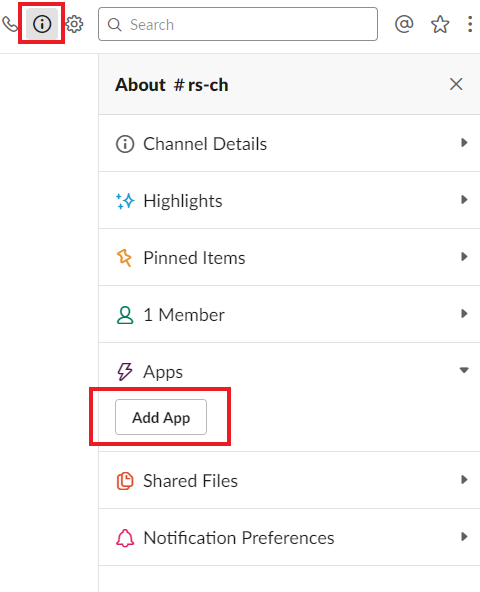Click the Notification Preferences bell icon
Image resolution: width=480 pixels, height=592 pixels.
pos(125,538)
